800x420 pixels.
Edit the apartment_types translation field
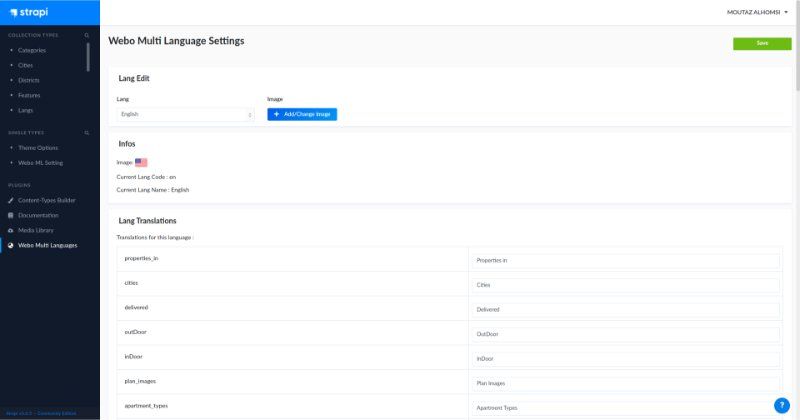pyautogui.click(x=625, y=408)
